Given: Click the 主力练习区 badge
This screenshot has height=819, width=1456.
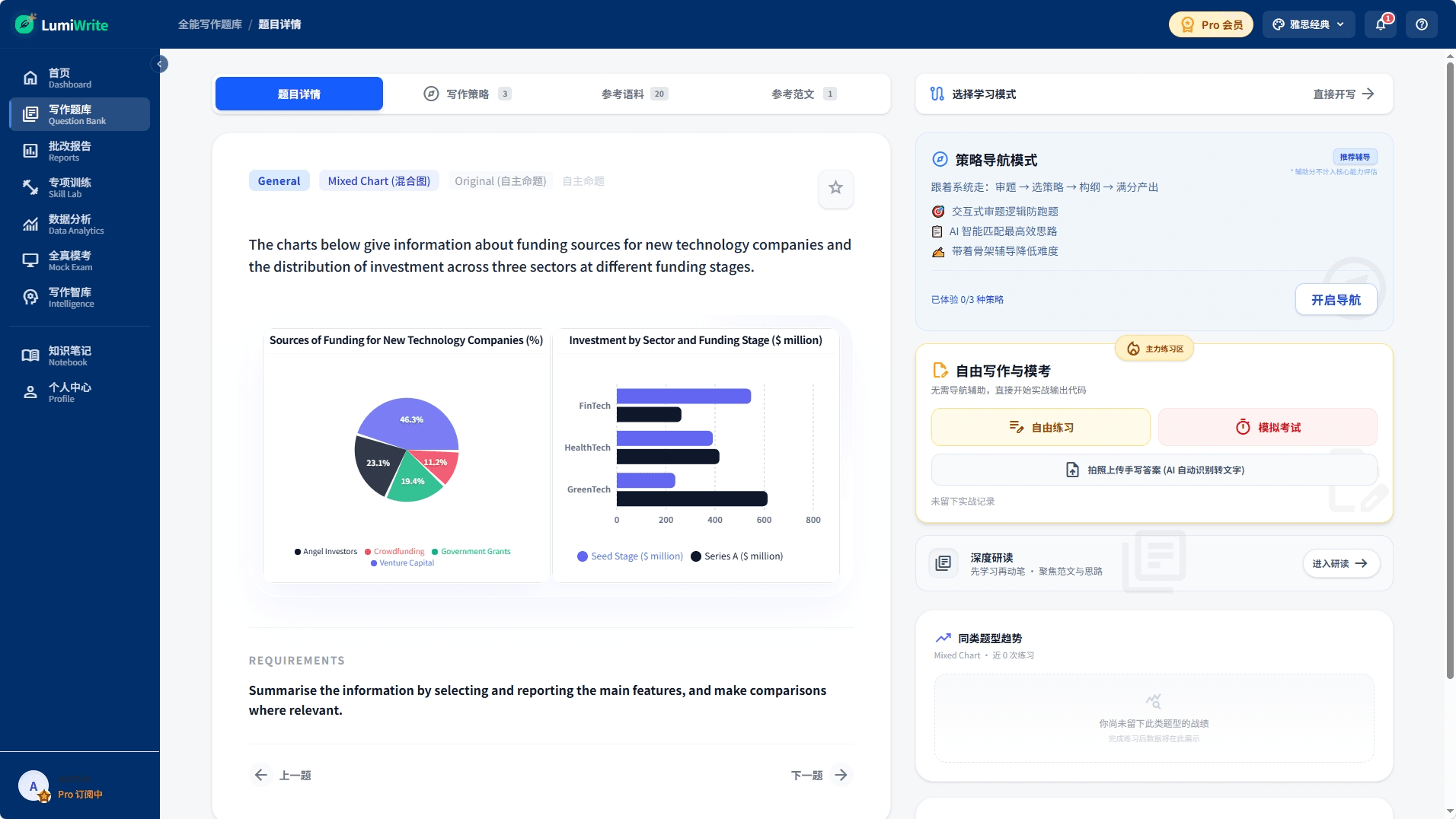Looking at the screenshot, I should point(1155,349).
